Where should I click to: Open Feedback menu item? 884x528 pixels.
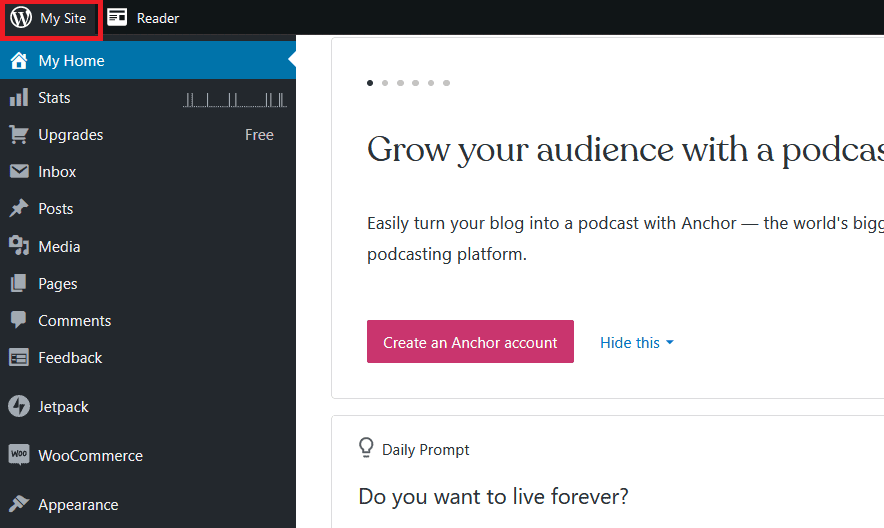(x=148, y=357)
